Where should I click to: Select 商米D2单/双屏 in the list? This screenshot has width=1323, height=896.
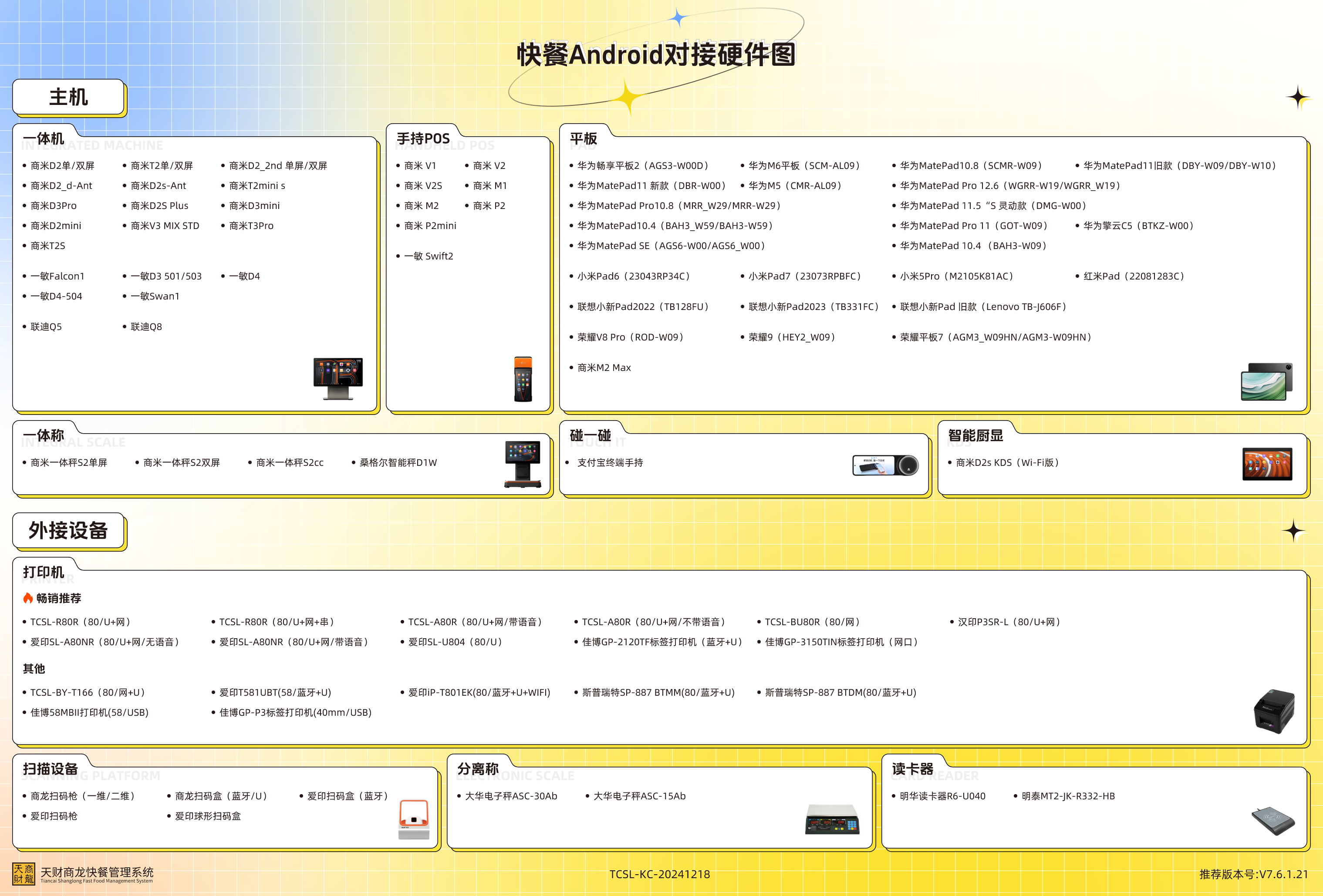(x=63, y=165)
